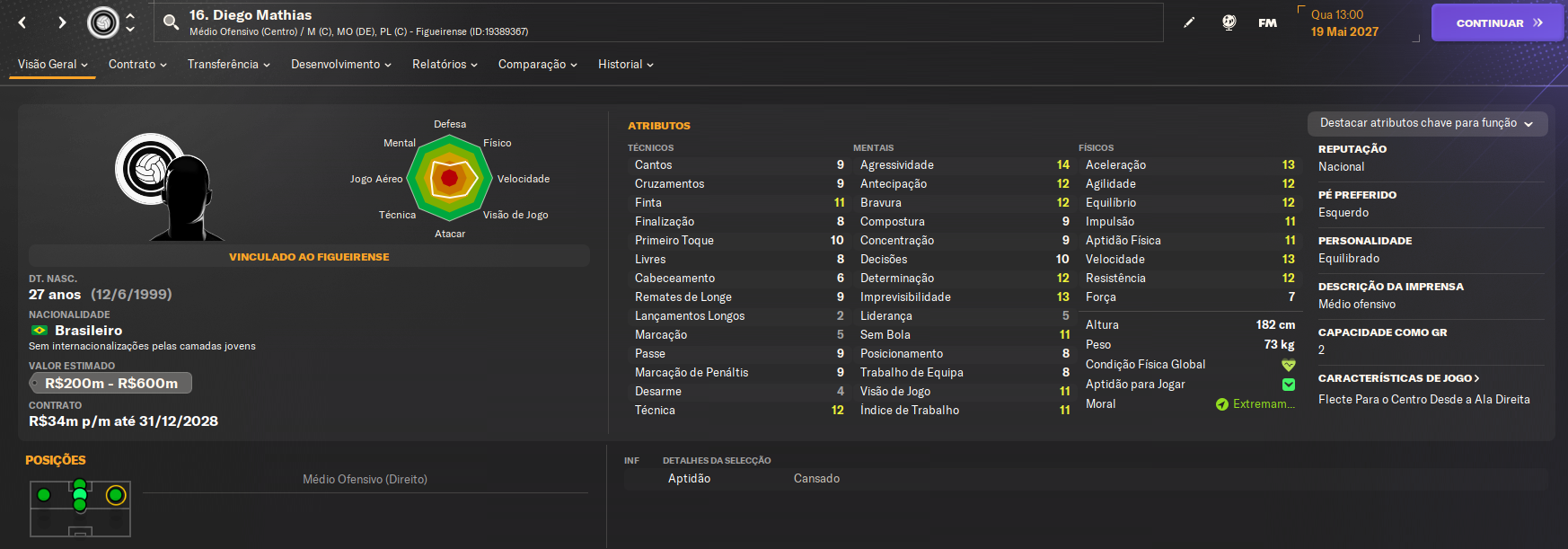Switch to the Historial tab
The width and height of the screenshot is (1568, 549).
coord(625,65)
